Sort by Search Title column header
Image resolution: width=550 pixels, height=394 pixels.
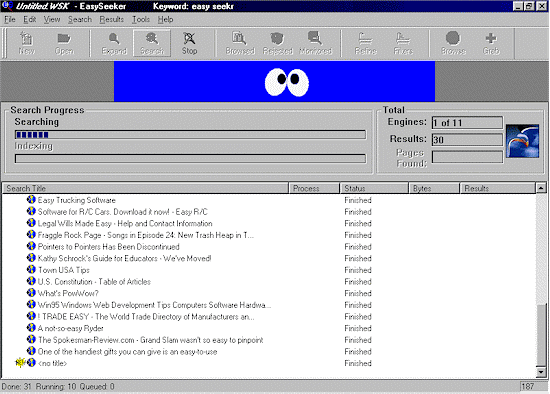(x=146, y=188)
